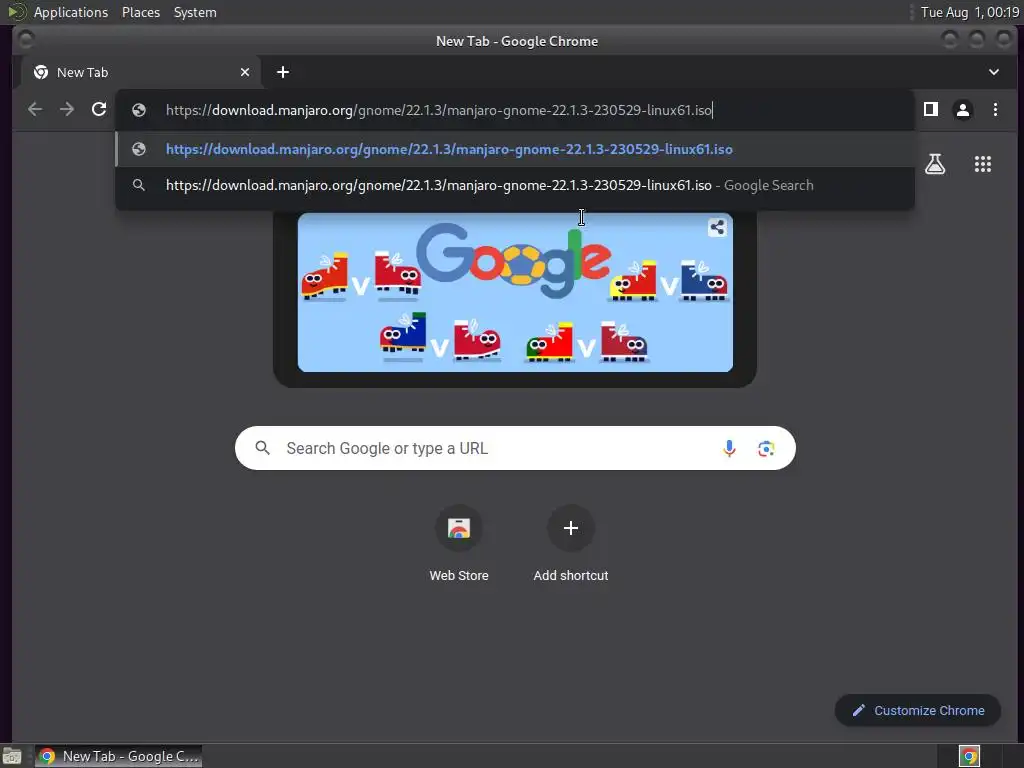
Task: Open the Google Doodle image
Action: coord(515,292)
